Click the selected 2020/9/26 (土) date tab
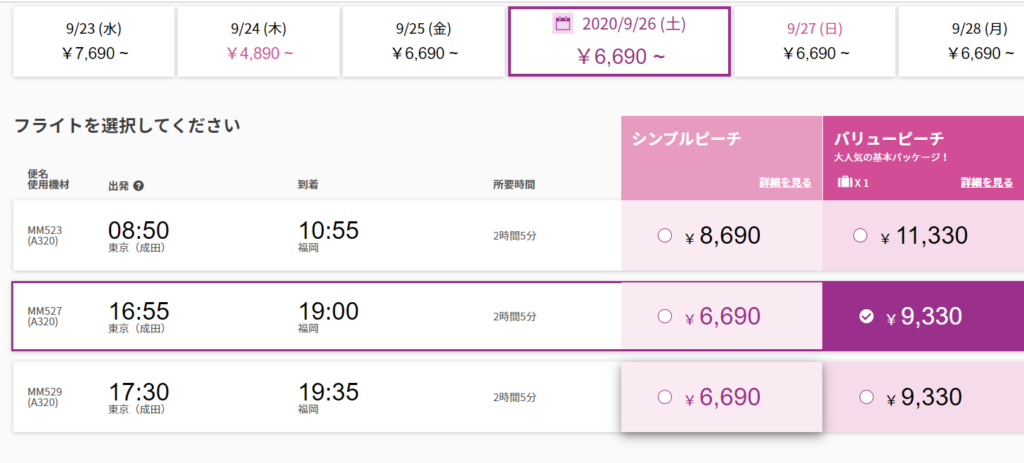 620,41
